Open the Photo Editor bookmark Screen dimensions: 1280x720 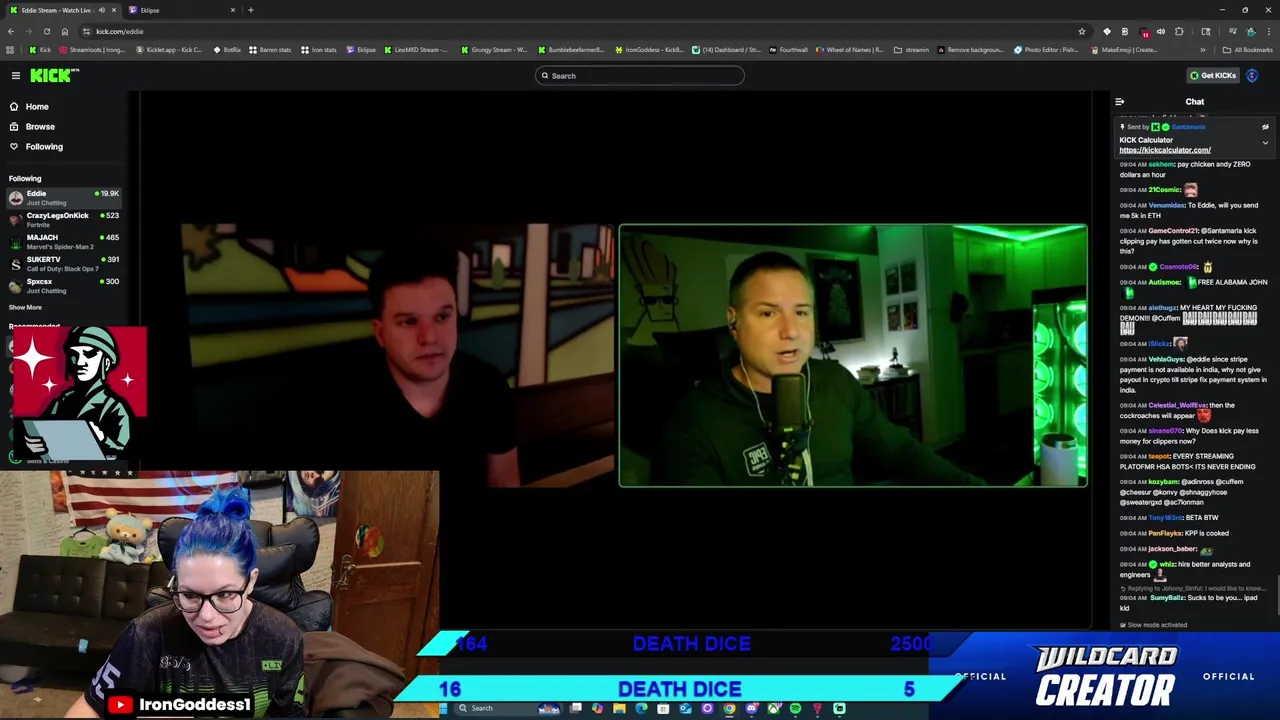point(1046,50)
